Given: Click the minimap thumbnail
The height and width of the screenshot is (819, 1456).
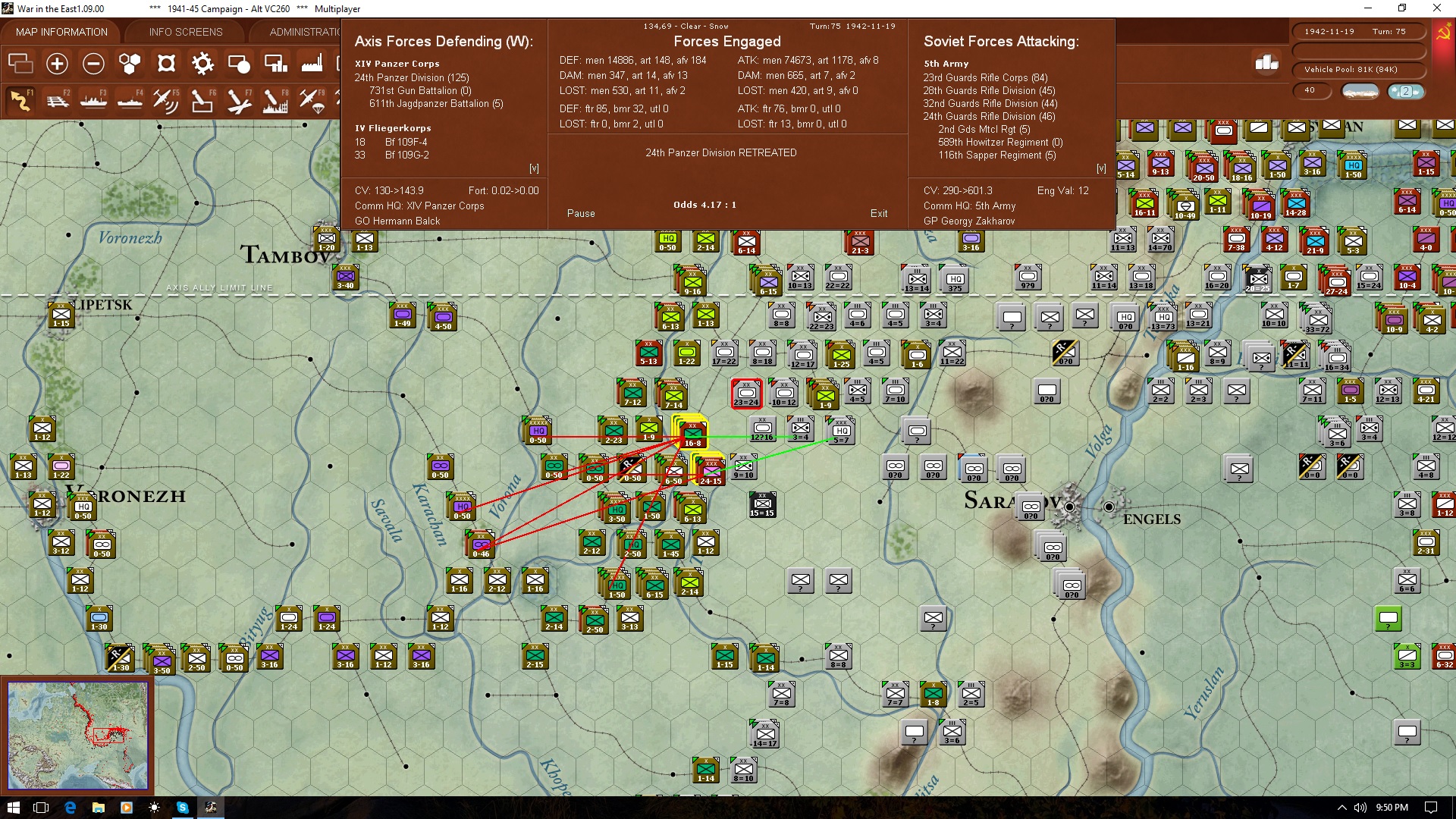Looking at the screenshot, I should pyautogui.click(x=78, y=736).
